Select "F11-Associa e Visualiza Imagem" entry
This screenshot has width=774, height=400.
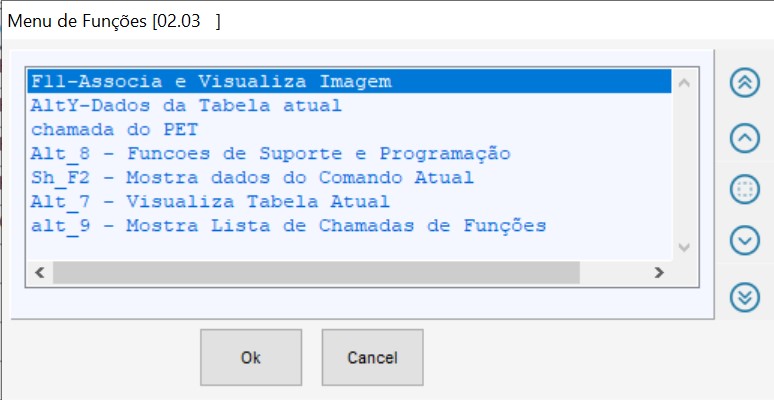coord(210,81)
